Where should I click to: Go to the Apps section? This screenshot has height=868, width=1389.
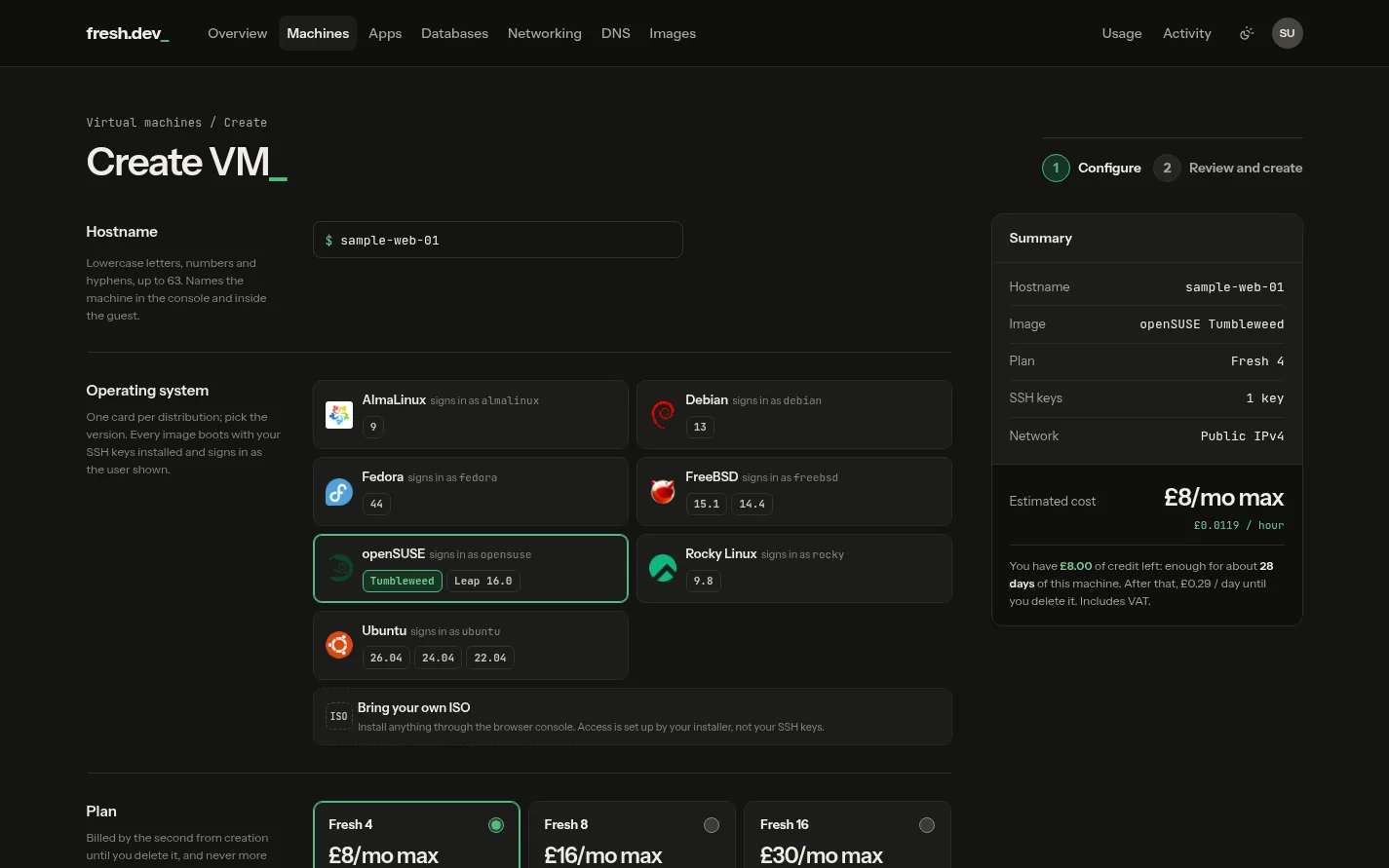[x=385, y=33]
